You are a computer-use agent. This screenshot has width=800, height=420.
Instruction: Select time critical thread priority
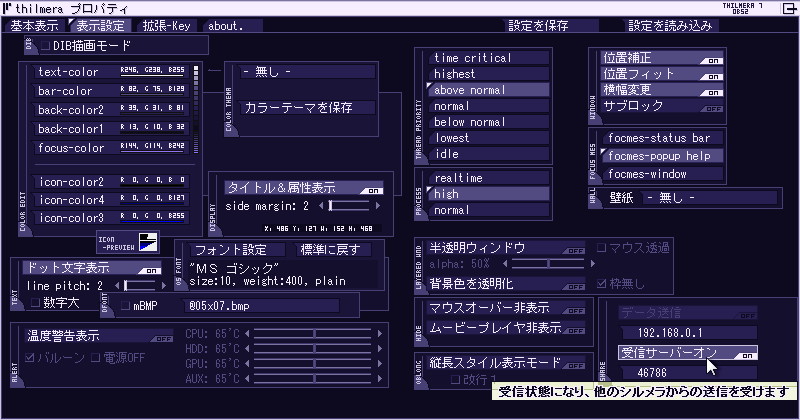489,58
